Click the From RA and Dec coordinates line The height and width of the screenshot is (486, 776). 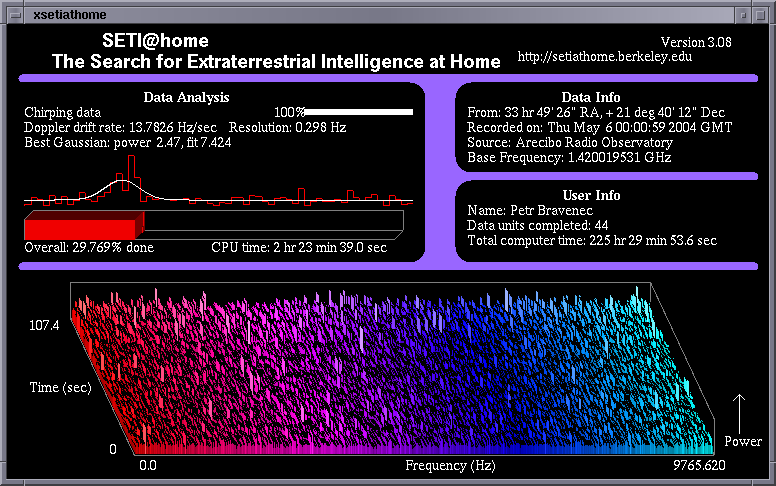(596, 112)
